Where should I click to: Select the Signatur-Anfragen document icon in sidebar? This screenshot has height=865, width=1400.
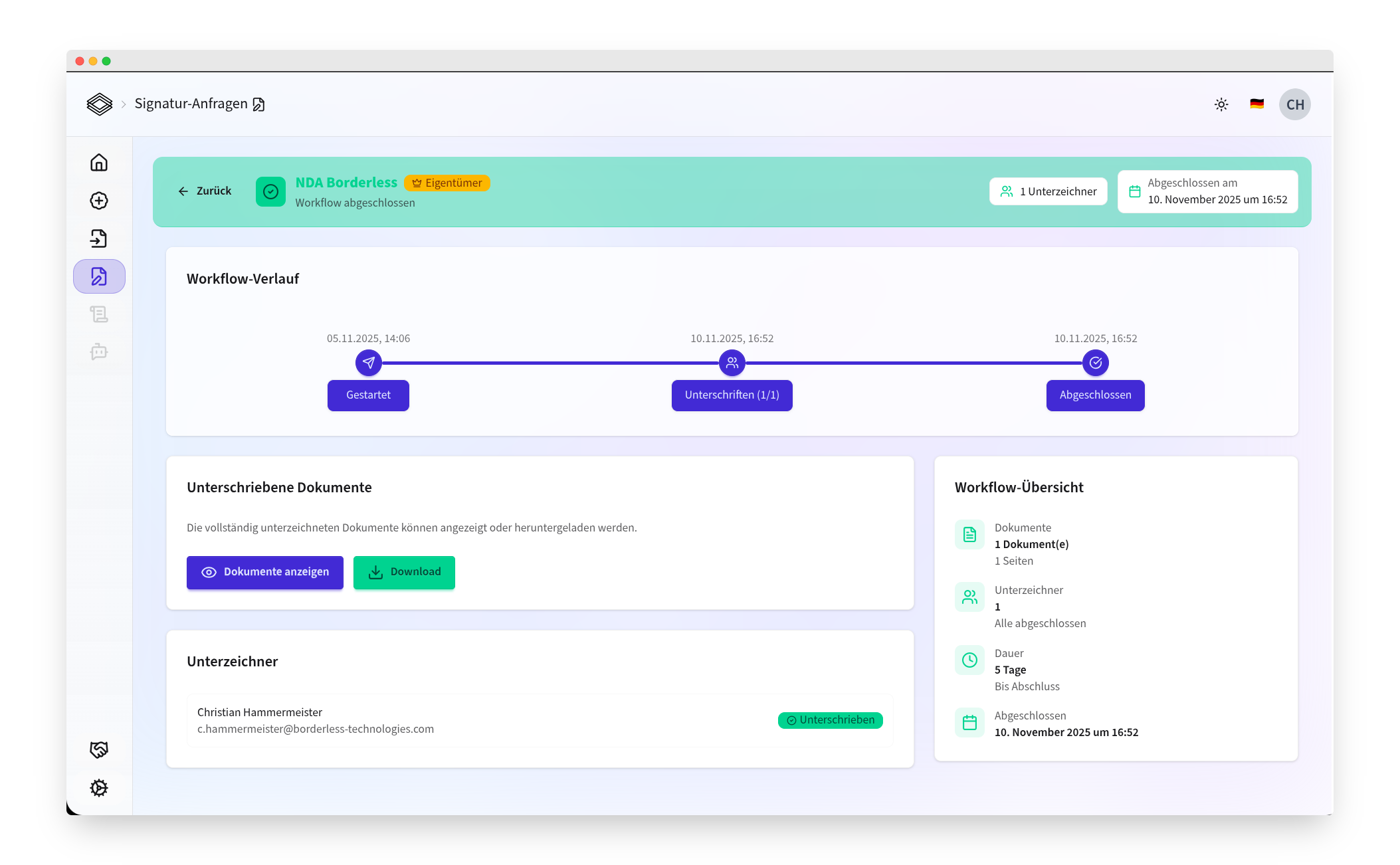(x=98, y=276)
